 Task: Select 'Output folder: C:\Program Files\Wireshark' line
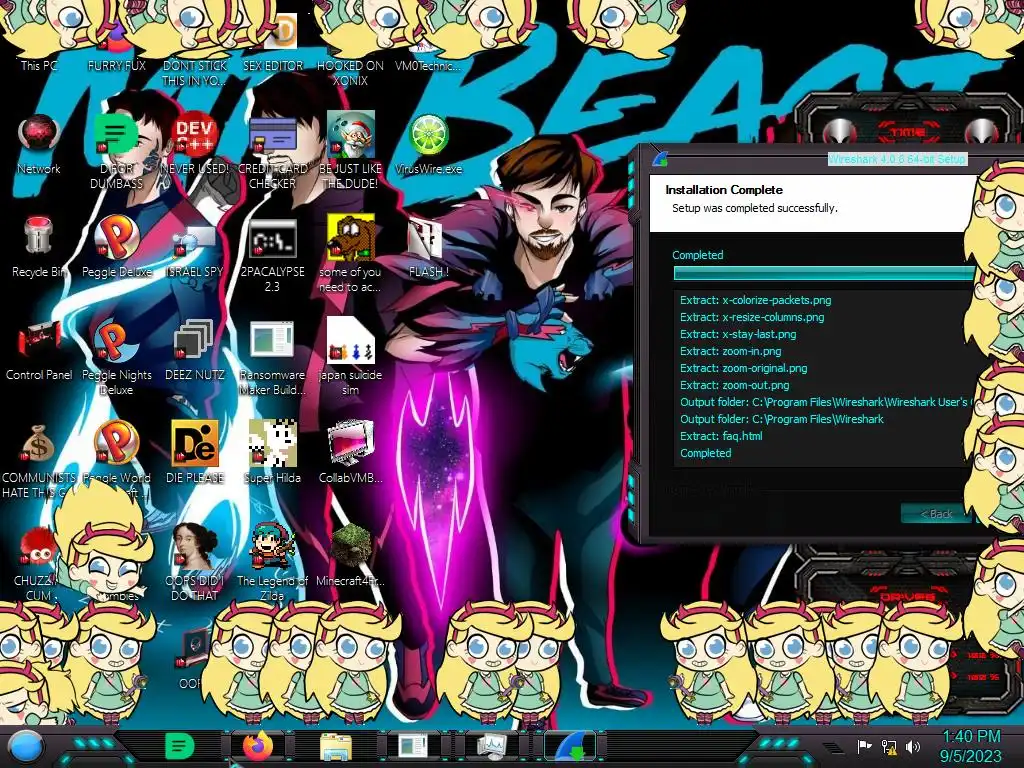[782, 419]
